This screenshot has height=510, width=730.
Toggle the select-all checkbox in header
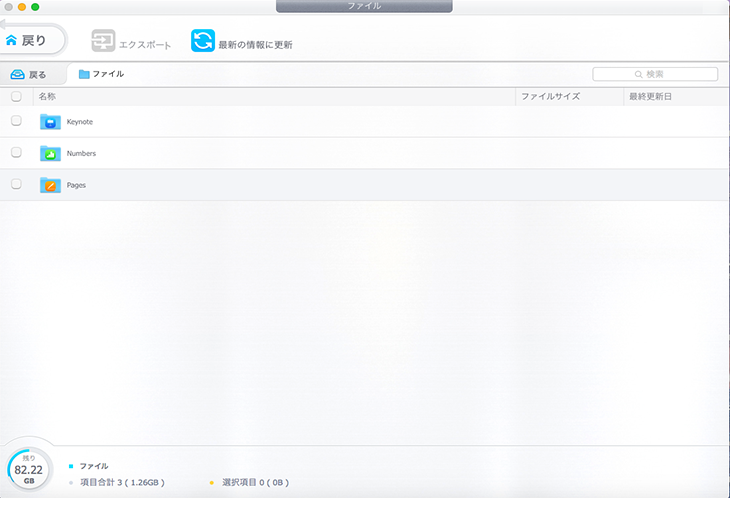click(16, 96)
